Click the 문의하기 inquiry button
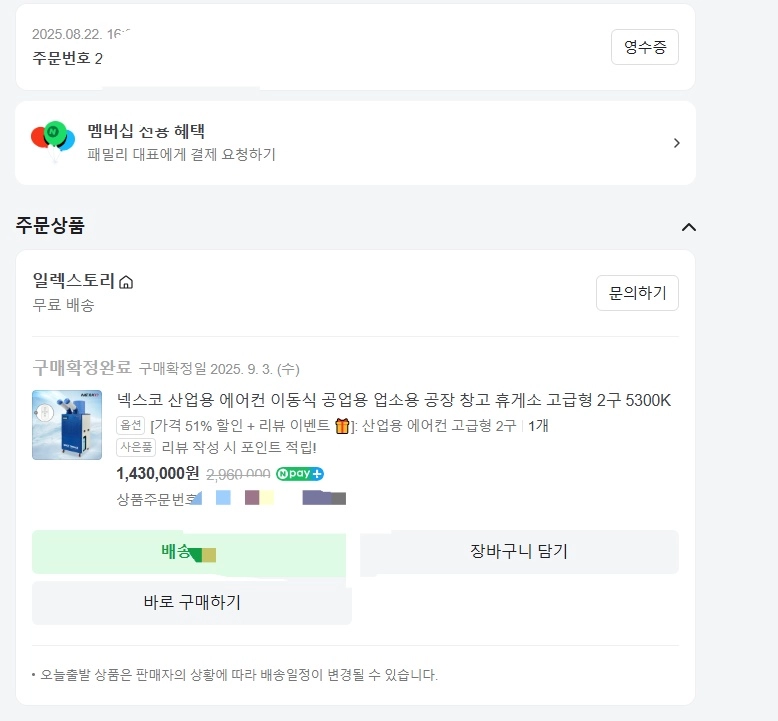 [x=637, y=293]
